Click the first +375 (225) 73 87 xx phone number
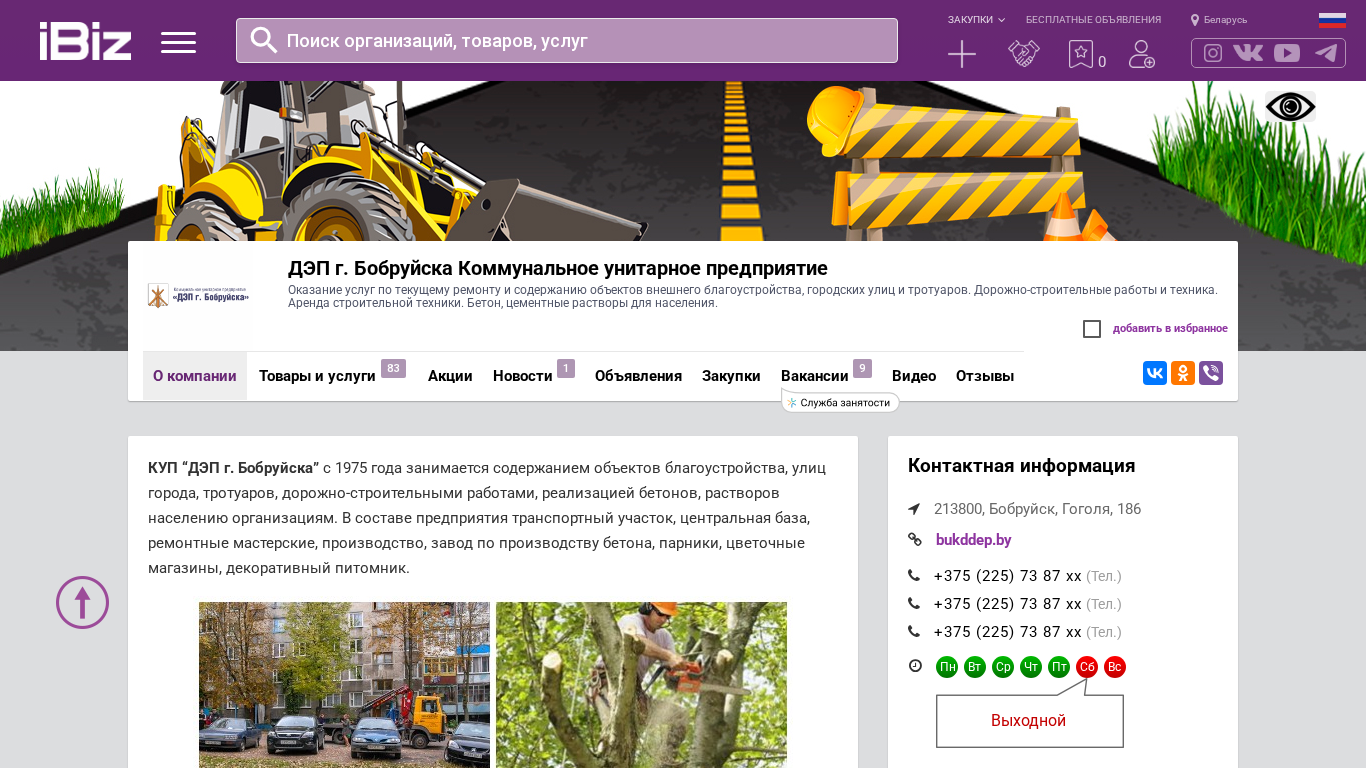Image resolution: width=1366 pixels, height=768 pixels. 1007,576
